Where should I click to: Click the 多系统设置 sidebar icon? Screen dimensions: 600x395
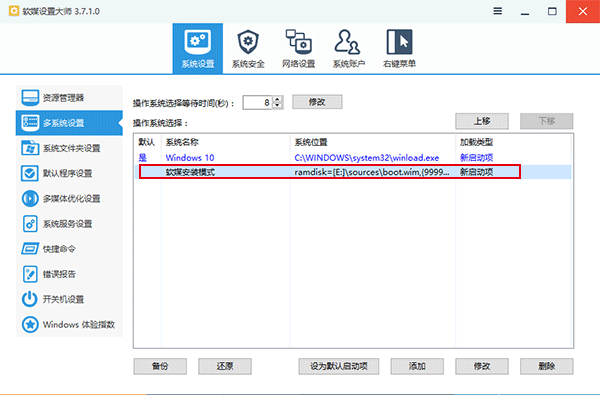pos(30,123)
